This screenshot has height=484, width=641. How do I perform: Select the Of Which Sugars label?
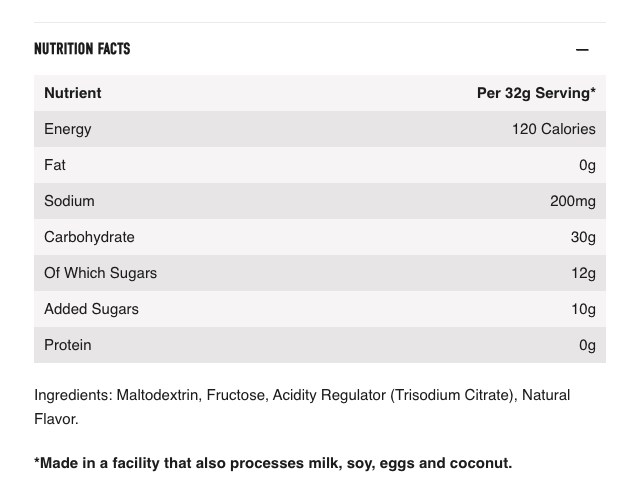tap(100, 273)
